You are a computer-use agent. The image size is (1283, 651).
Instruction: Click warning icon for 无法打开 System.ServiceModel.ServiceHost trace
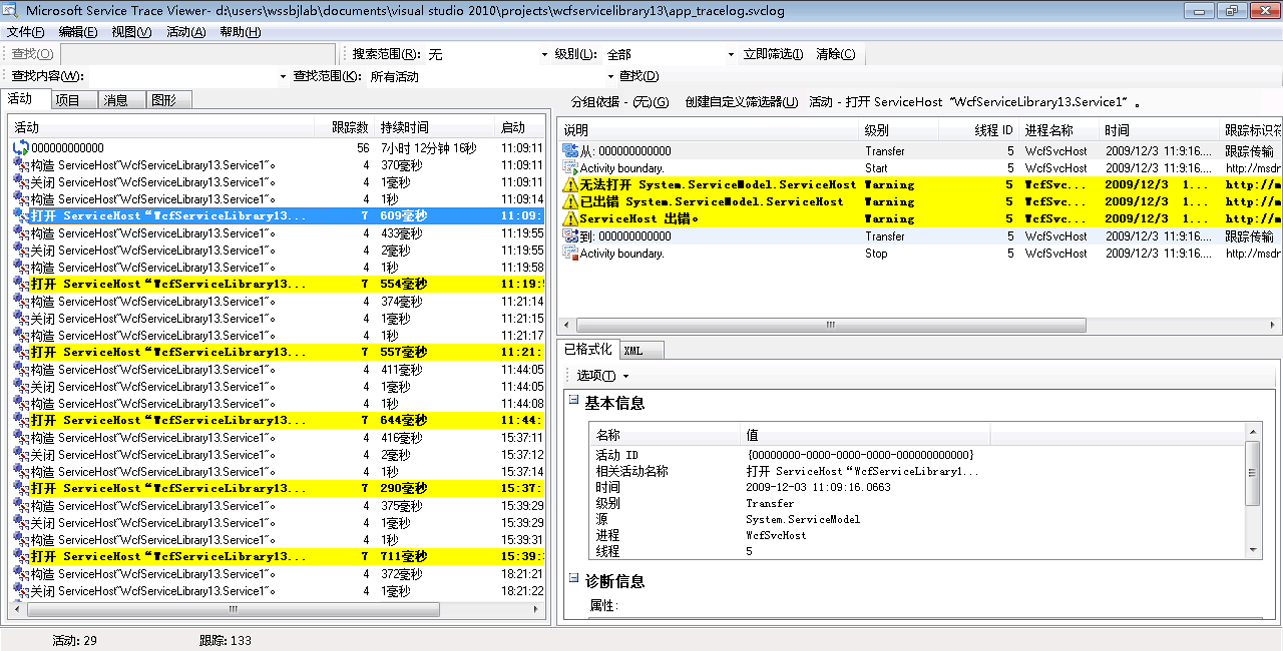570,185
